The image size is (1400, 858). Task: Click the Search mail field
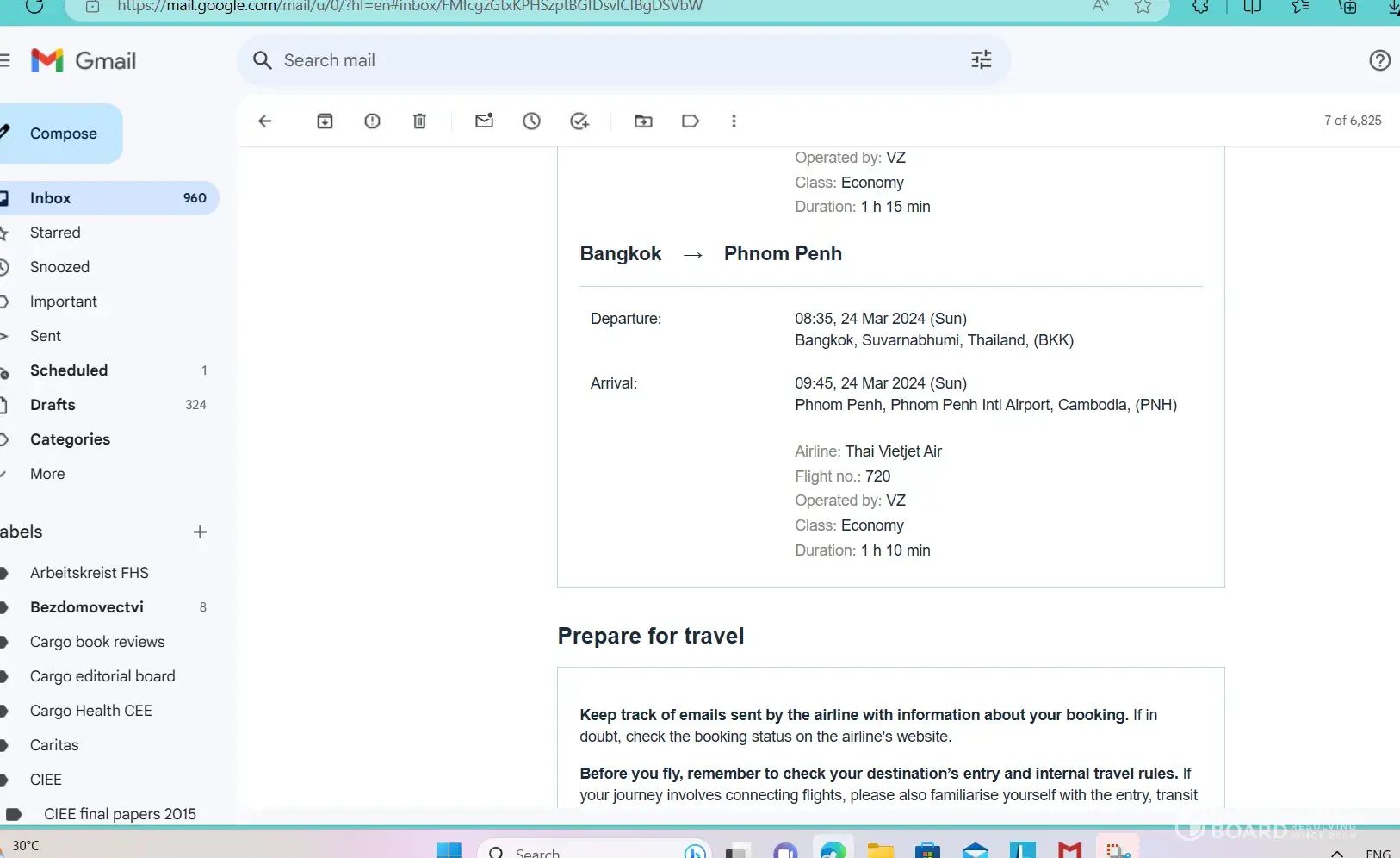coord(603,60)
